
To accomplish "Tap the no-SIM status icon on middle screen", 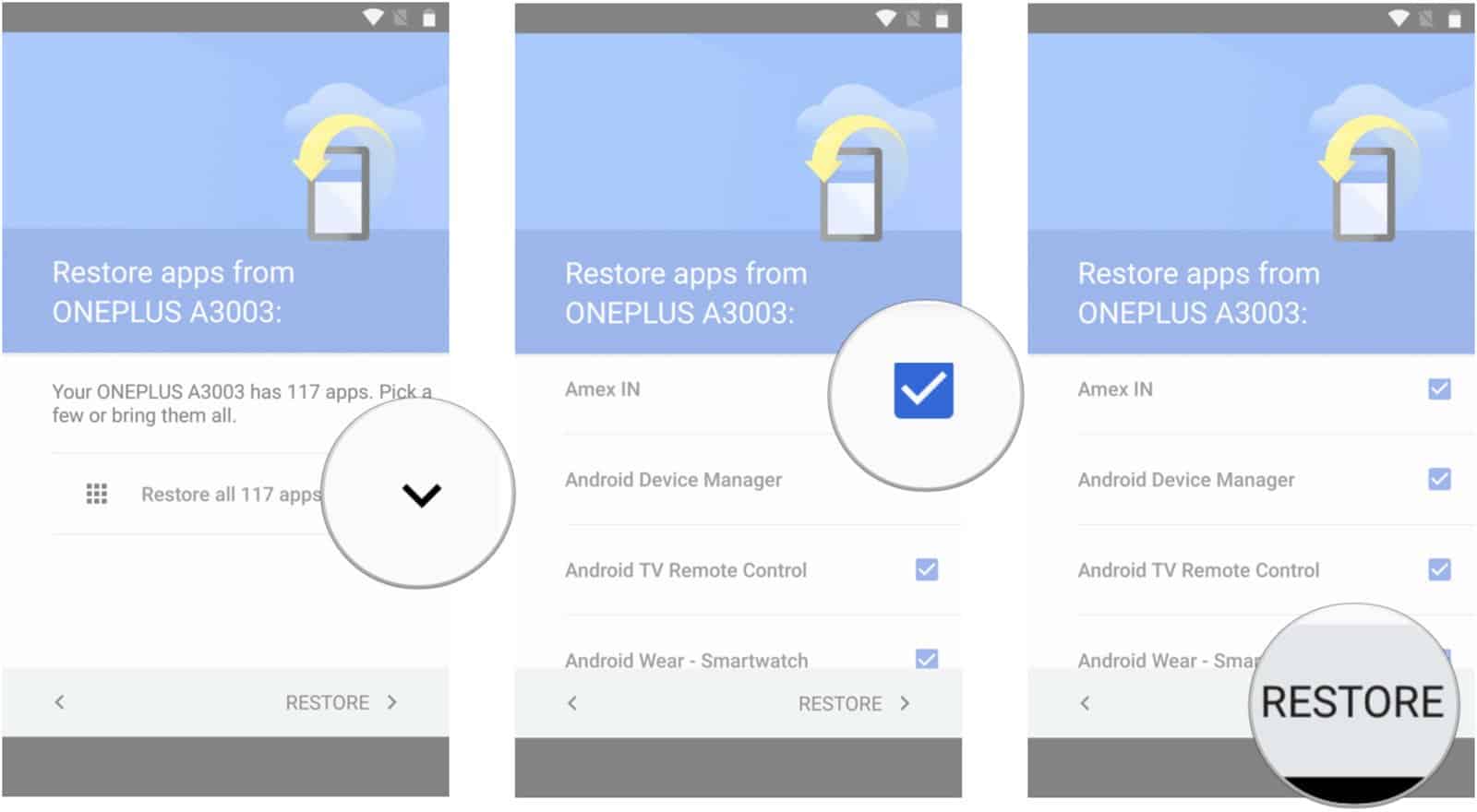I will [914, 18].
